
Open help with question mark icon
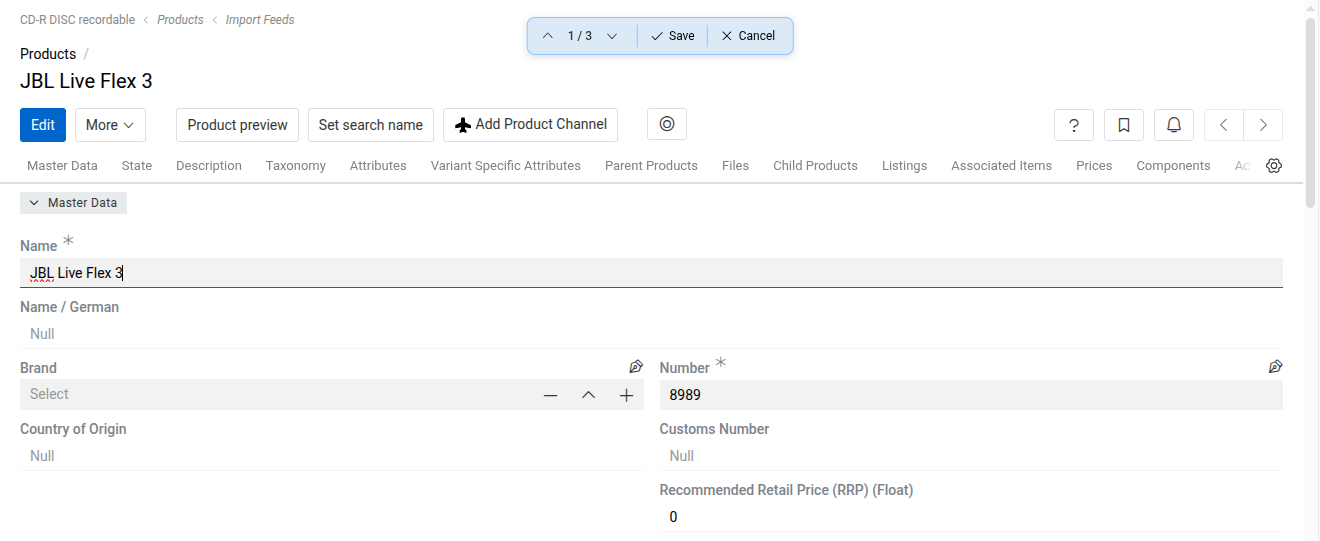pos(1074,125)
